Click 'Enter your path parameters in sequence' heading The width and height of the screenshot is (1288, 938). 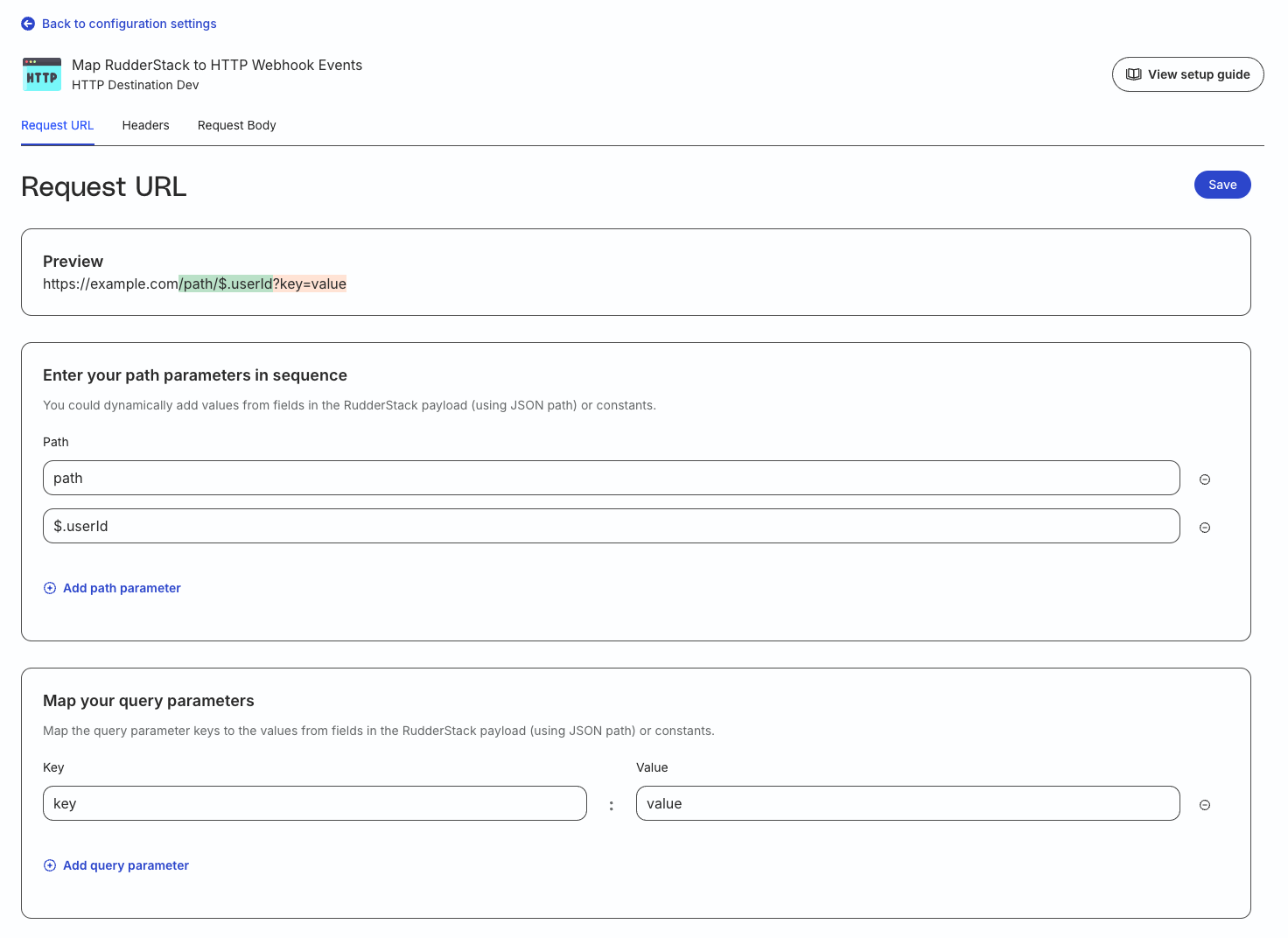pyautogui.click(x=195, y=375)
